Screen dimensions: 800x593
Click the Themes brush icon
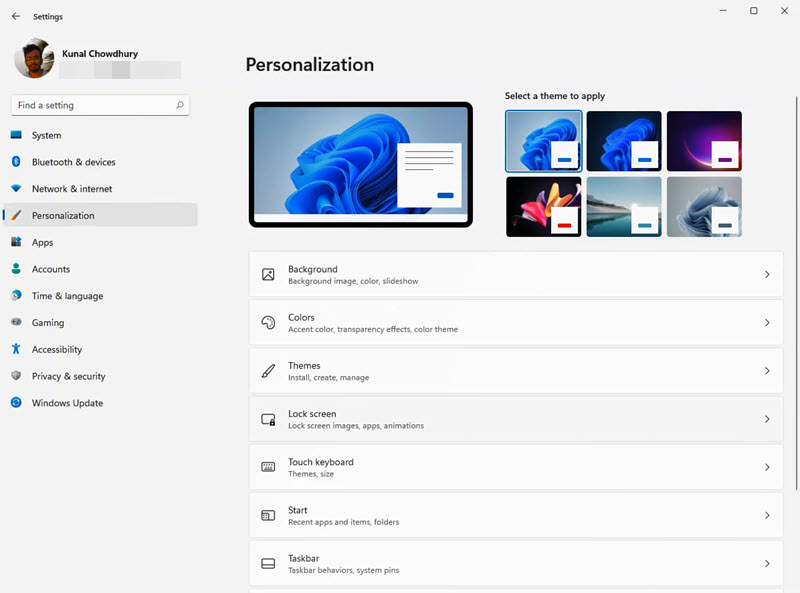point(268,371)
